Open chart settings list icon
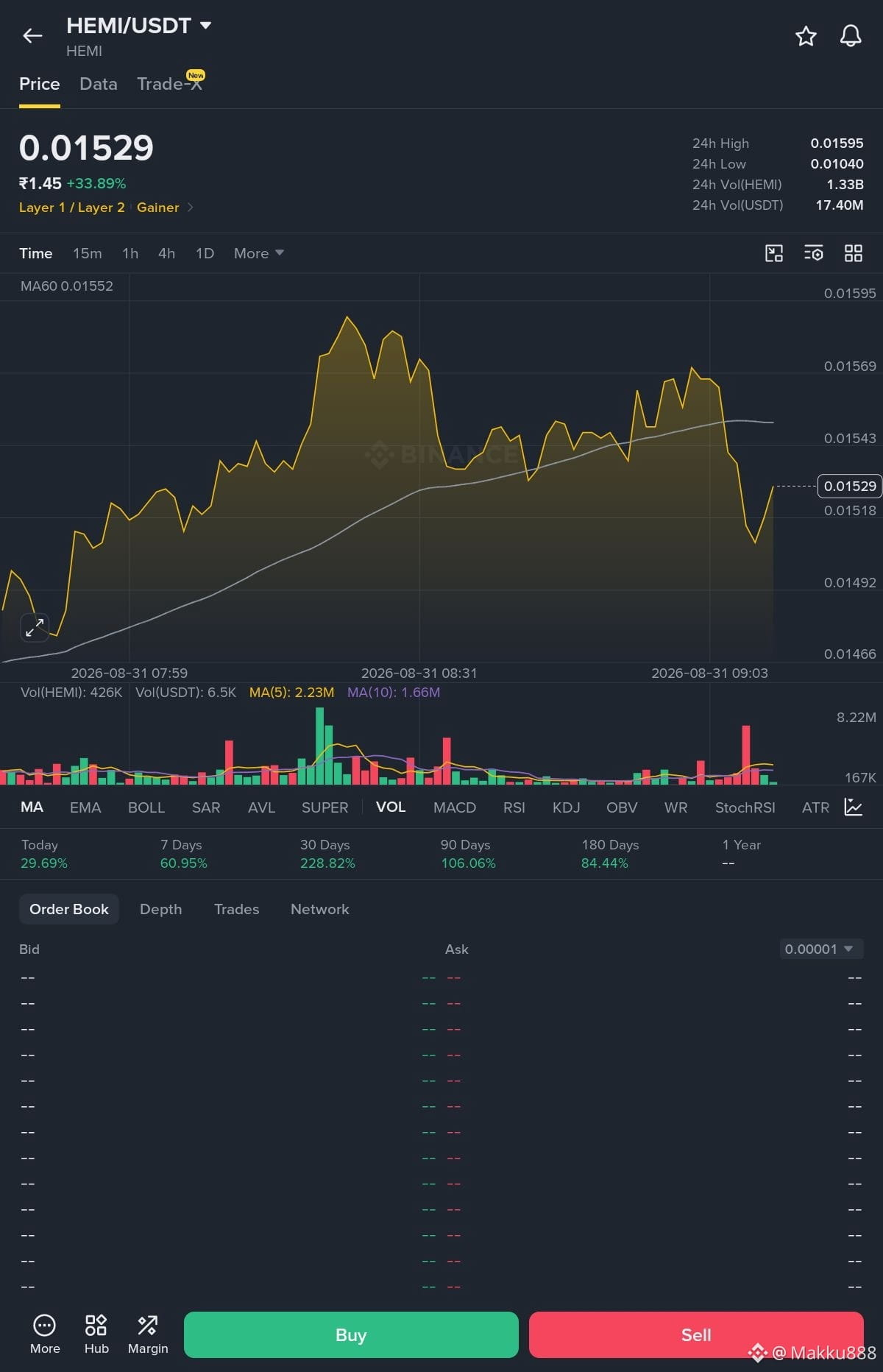 pos(814,253)
